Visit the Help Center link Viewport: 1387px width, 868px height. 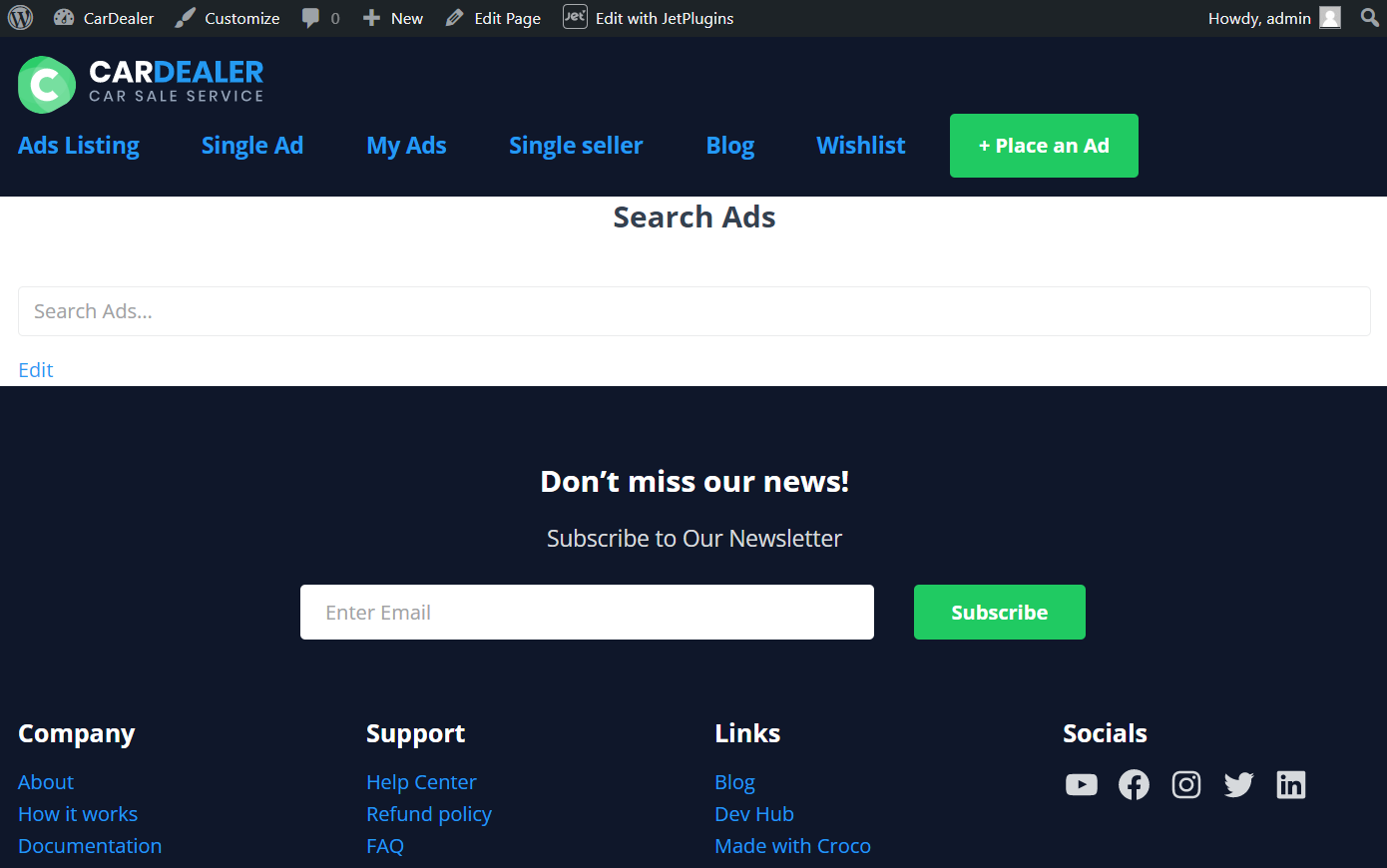pos(421,782)
